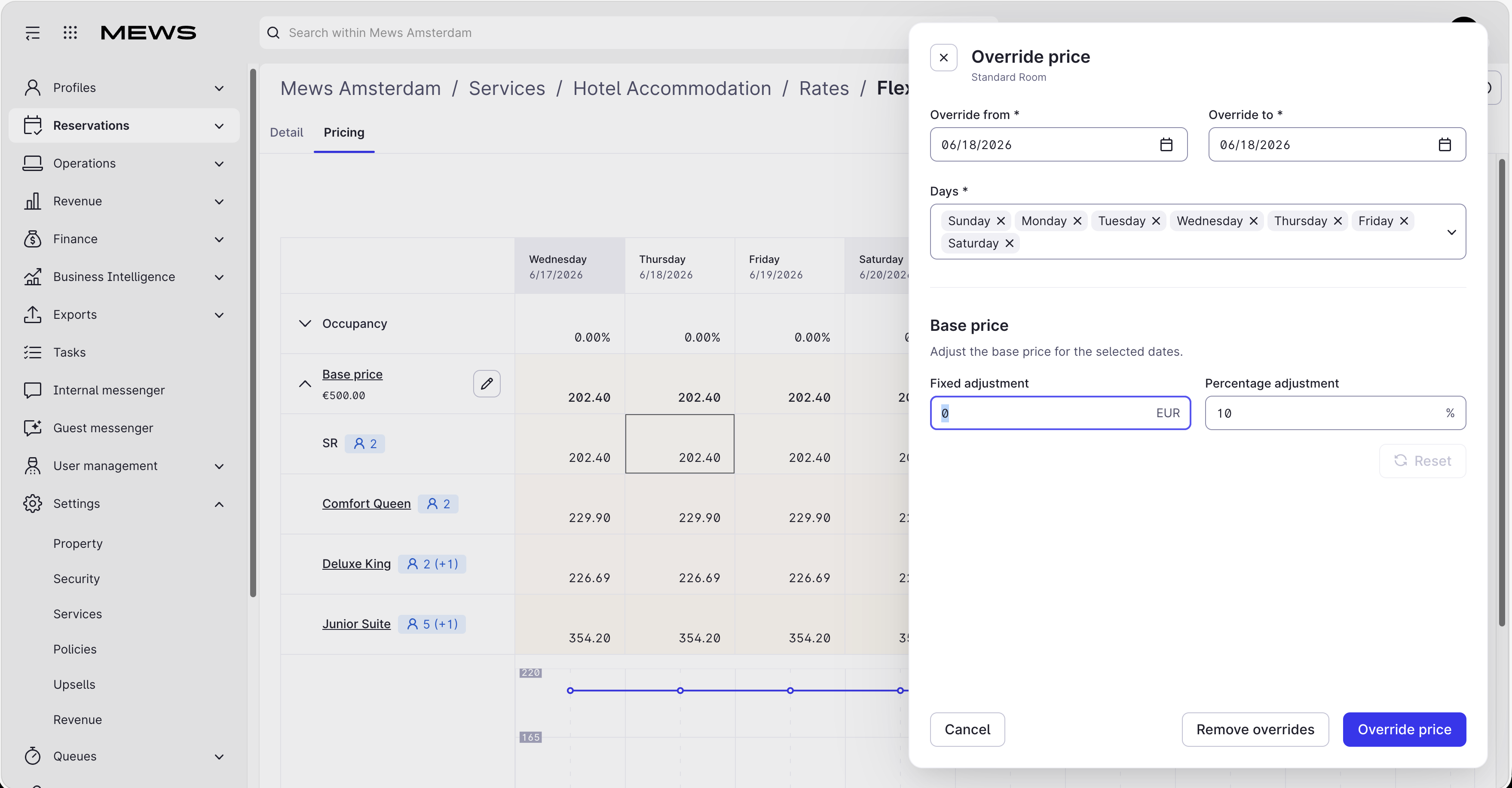Click the Profiles person icon

point(33,87)
